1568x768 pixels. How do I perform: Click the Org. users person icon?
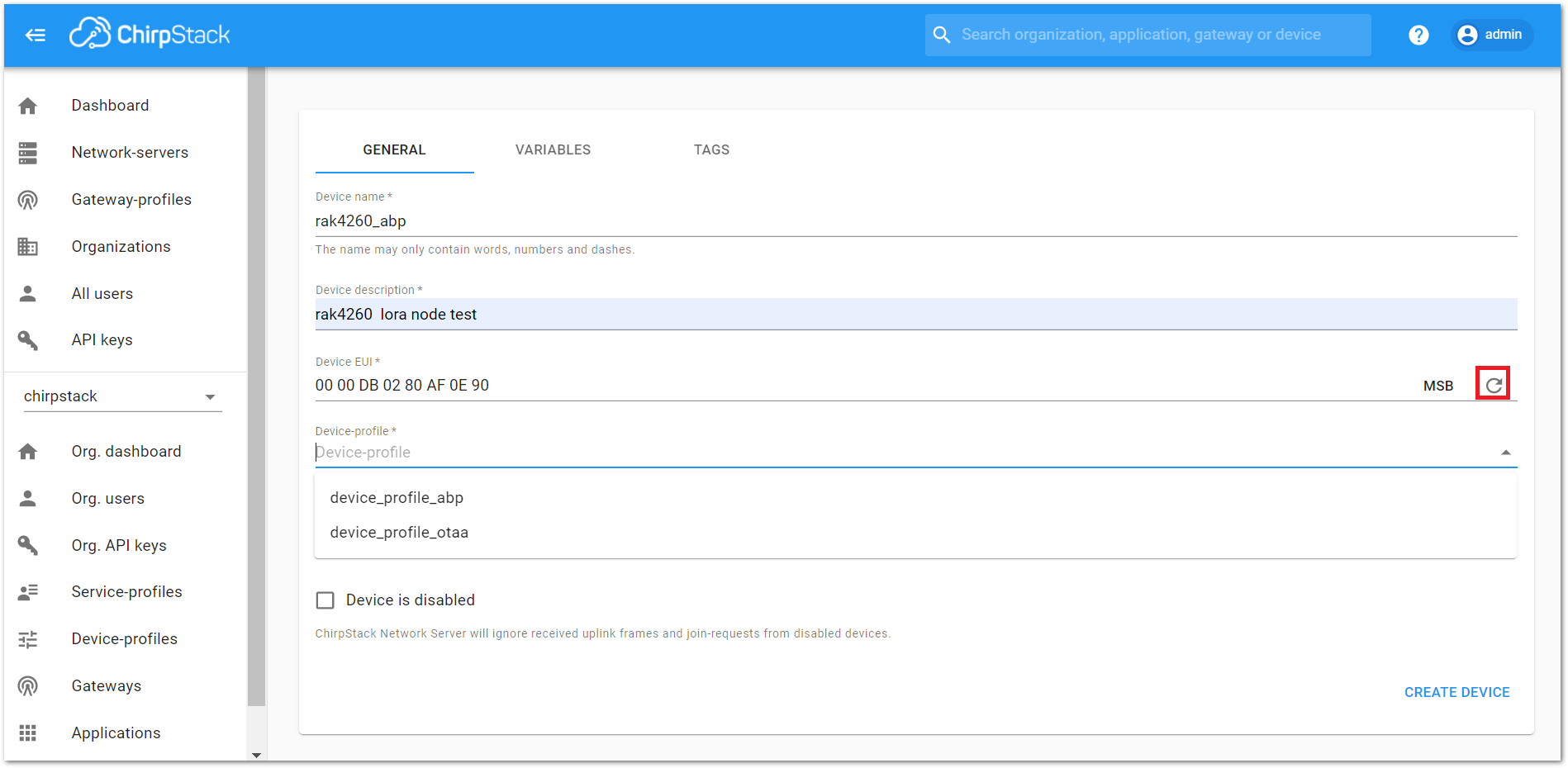coord(28,499)
